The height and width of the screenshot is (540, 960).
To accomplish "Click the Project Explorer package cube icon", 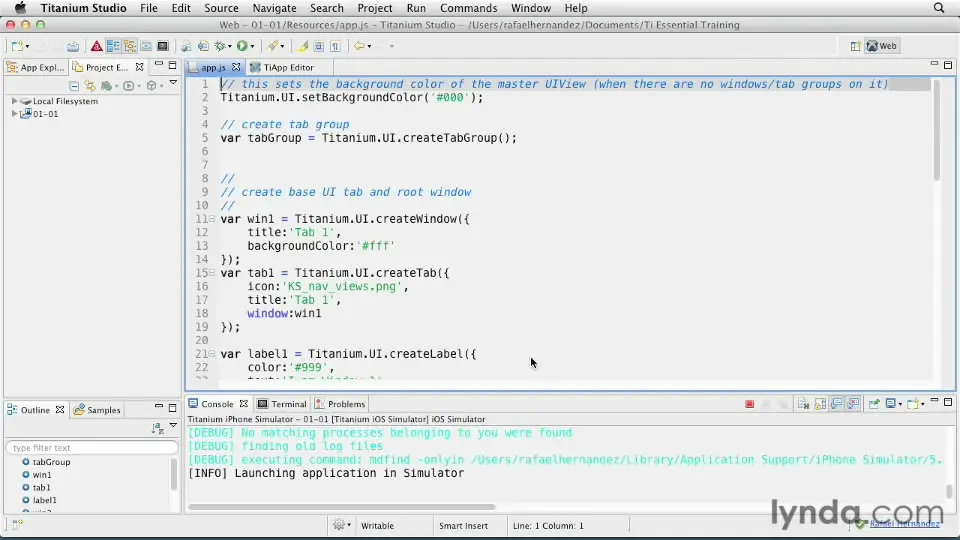I will [151, 86].
